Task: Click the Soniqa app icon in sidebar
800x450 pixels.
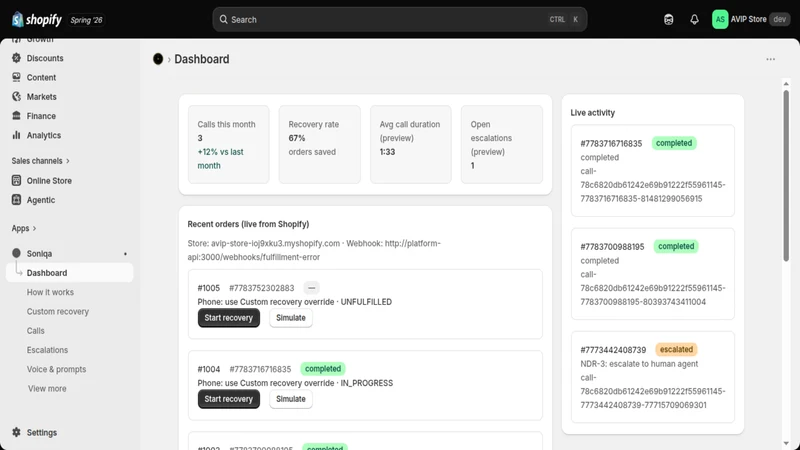Action: (16, 253)
